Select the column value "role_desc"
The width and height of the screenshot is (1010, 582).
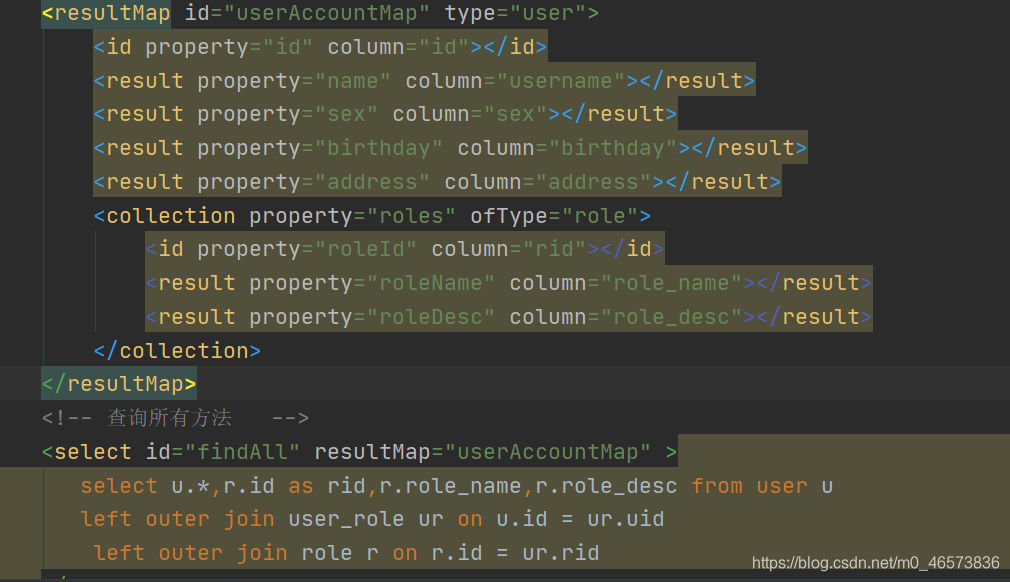[671, 317]
